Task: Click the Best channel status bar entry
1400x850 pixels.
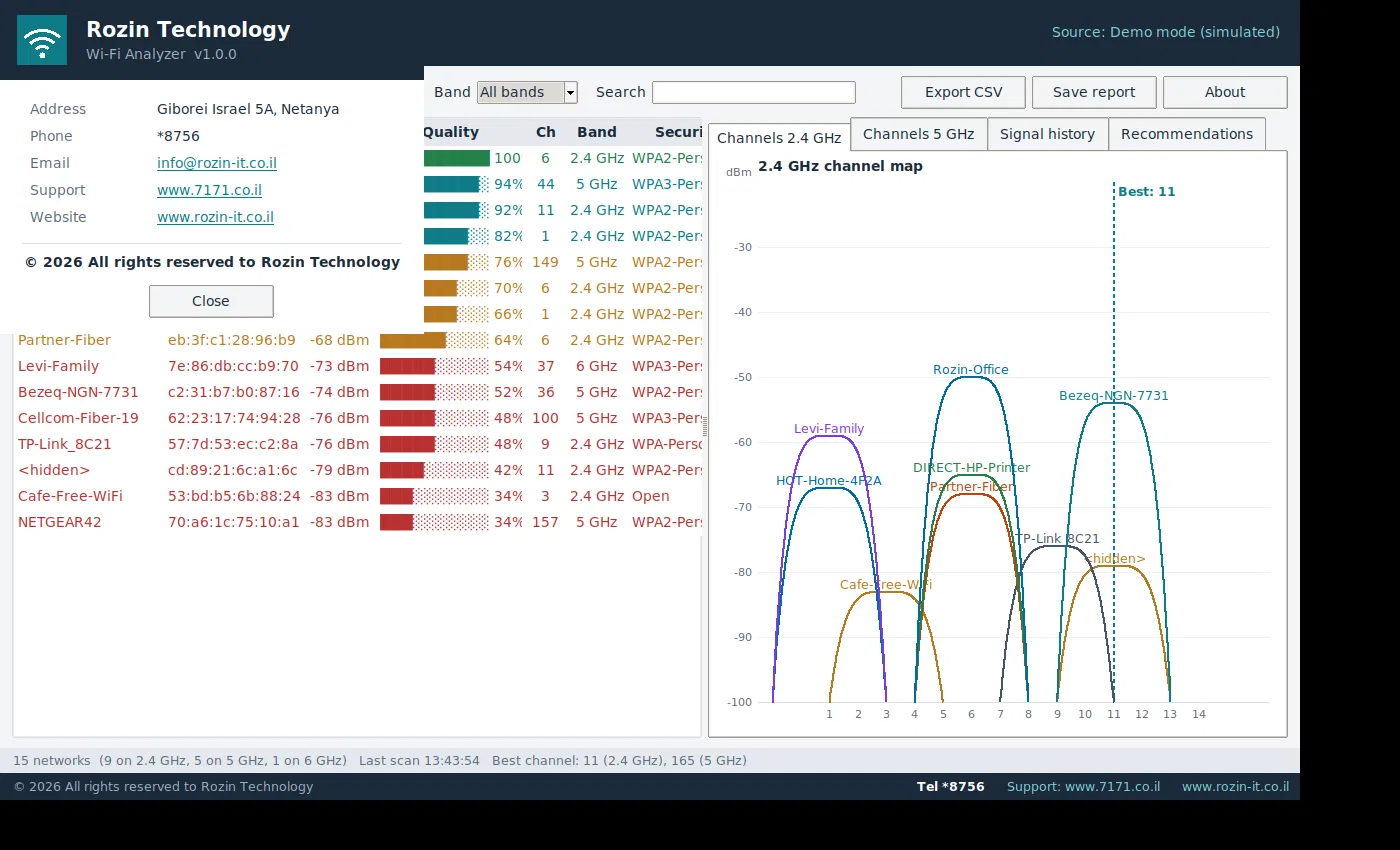Action: [619, 761]
